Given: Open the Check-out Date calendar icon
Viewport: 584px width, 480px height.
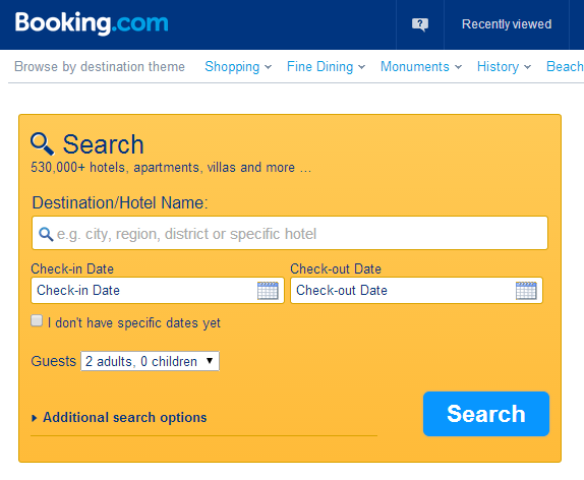Looking at the screenshot, I should (x=526, y=290).
